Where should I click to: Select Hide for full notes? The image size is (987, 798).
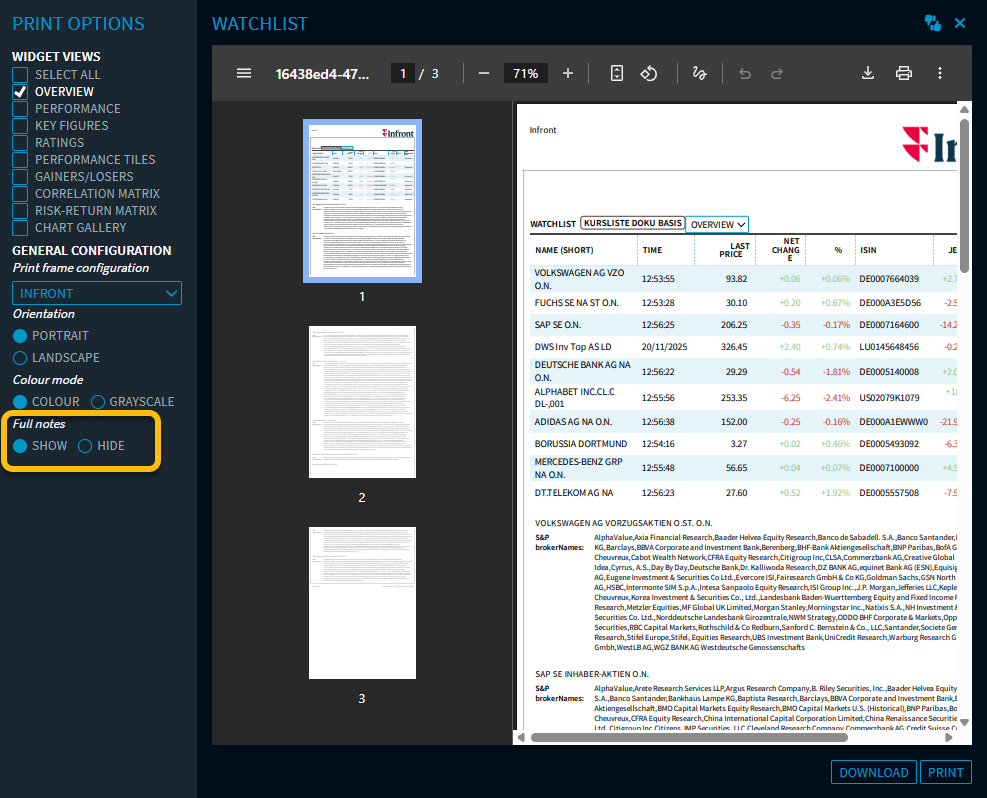coord(85,446)
